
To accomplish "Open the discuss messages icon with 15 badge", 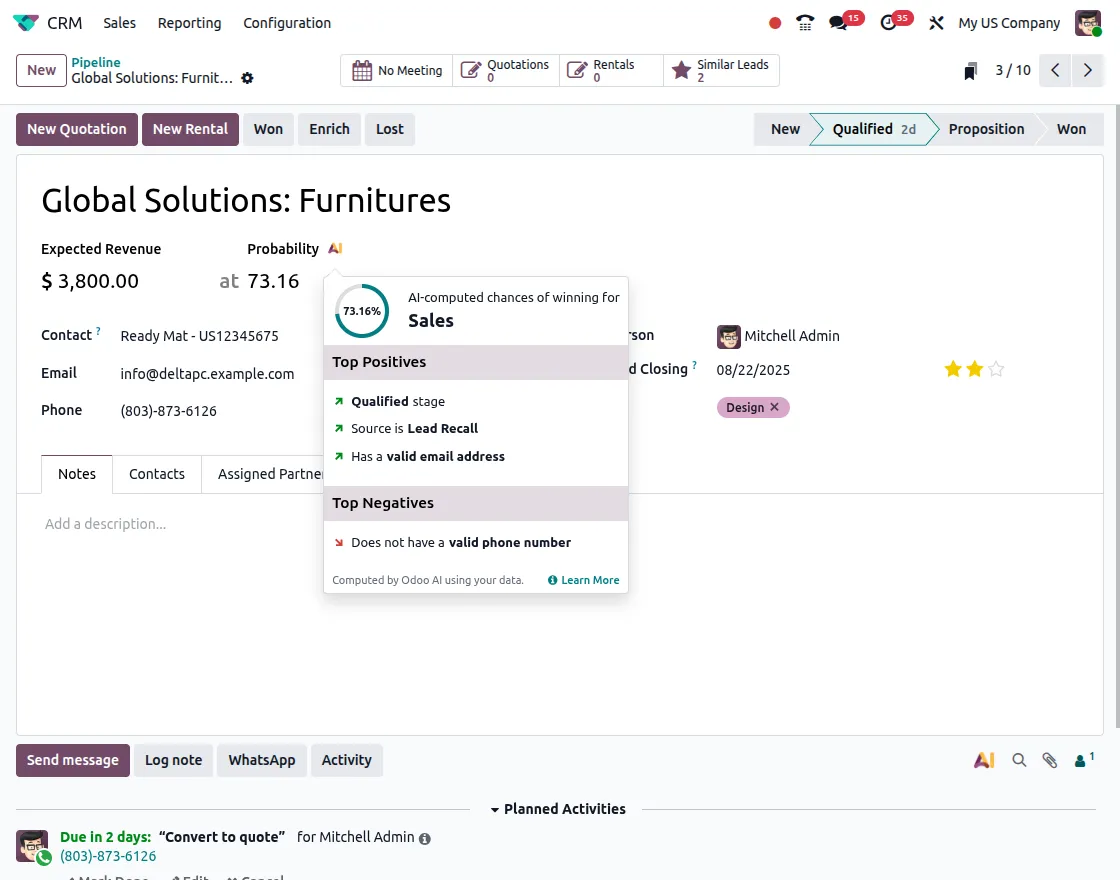I will [839, 23].
